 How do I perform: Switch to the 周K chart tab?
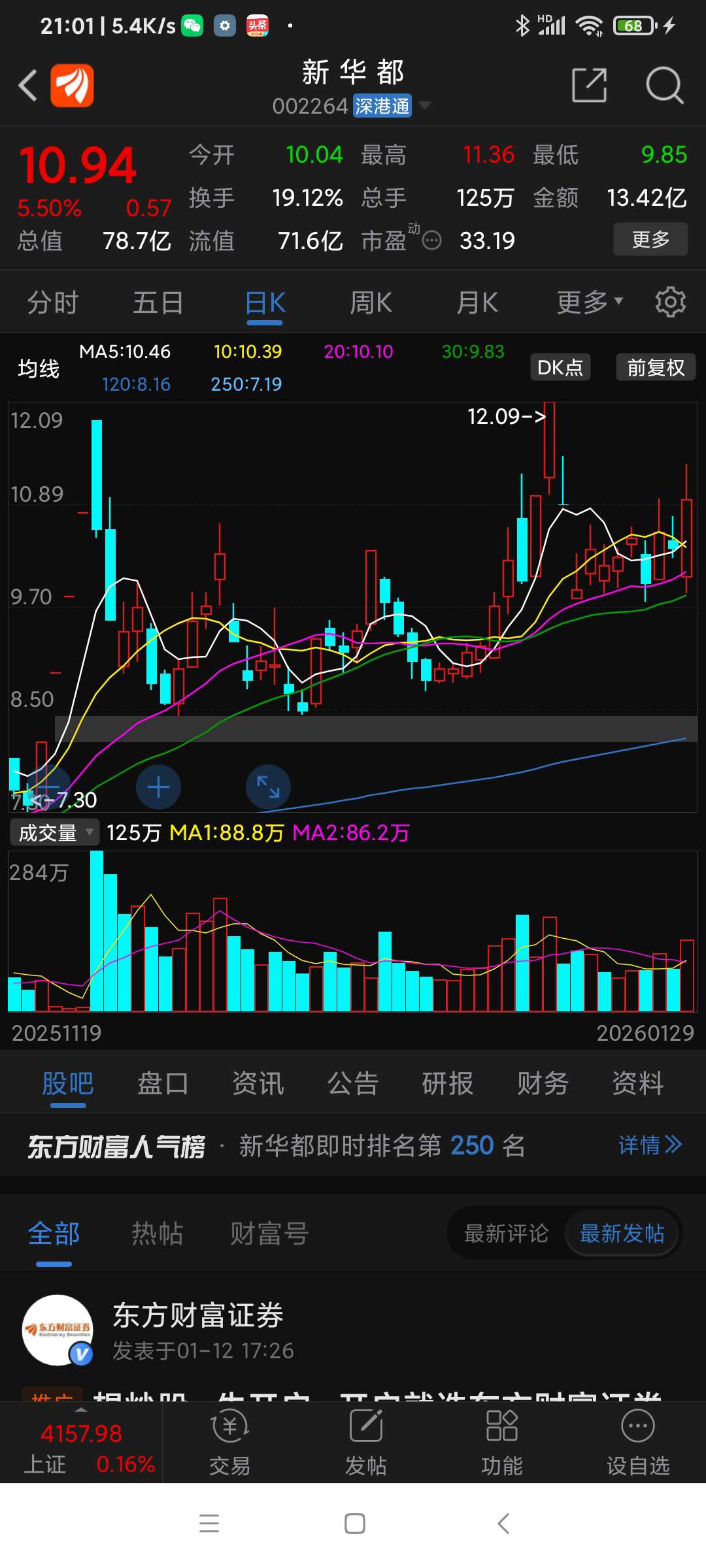[371, 303]
